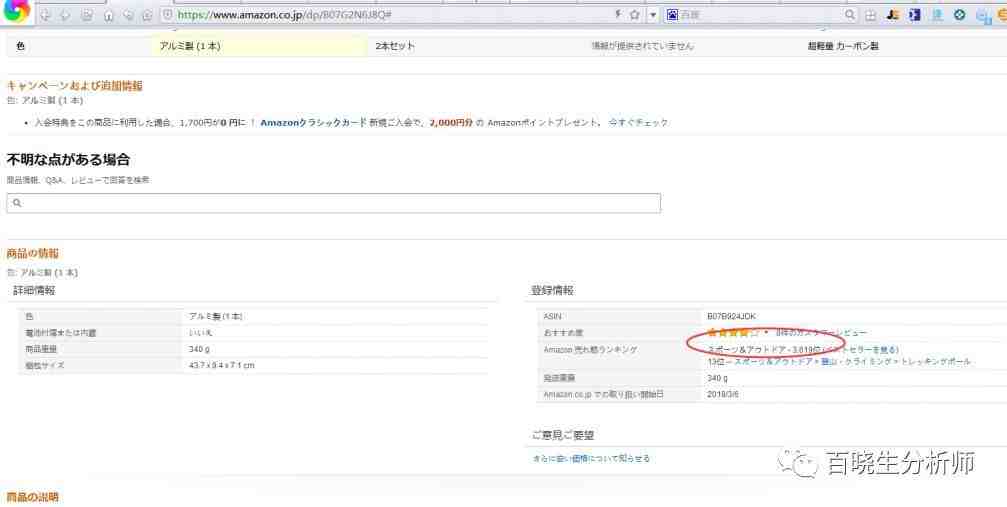This screenshot has width=1007, height=507.
Task: Click the colorful browser logo icon
Action: [17, 10]
